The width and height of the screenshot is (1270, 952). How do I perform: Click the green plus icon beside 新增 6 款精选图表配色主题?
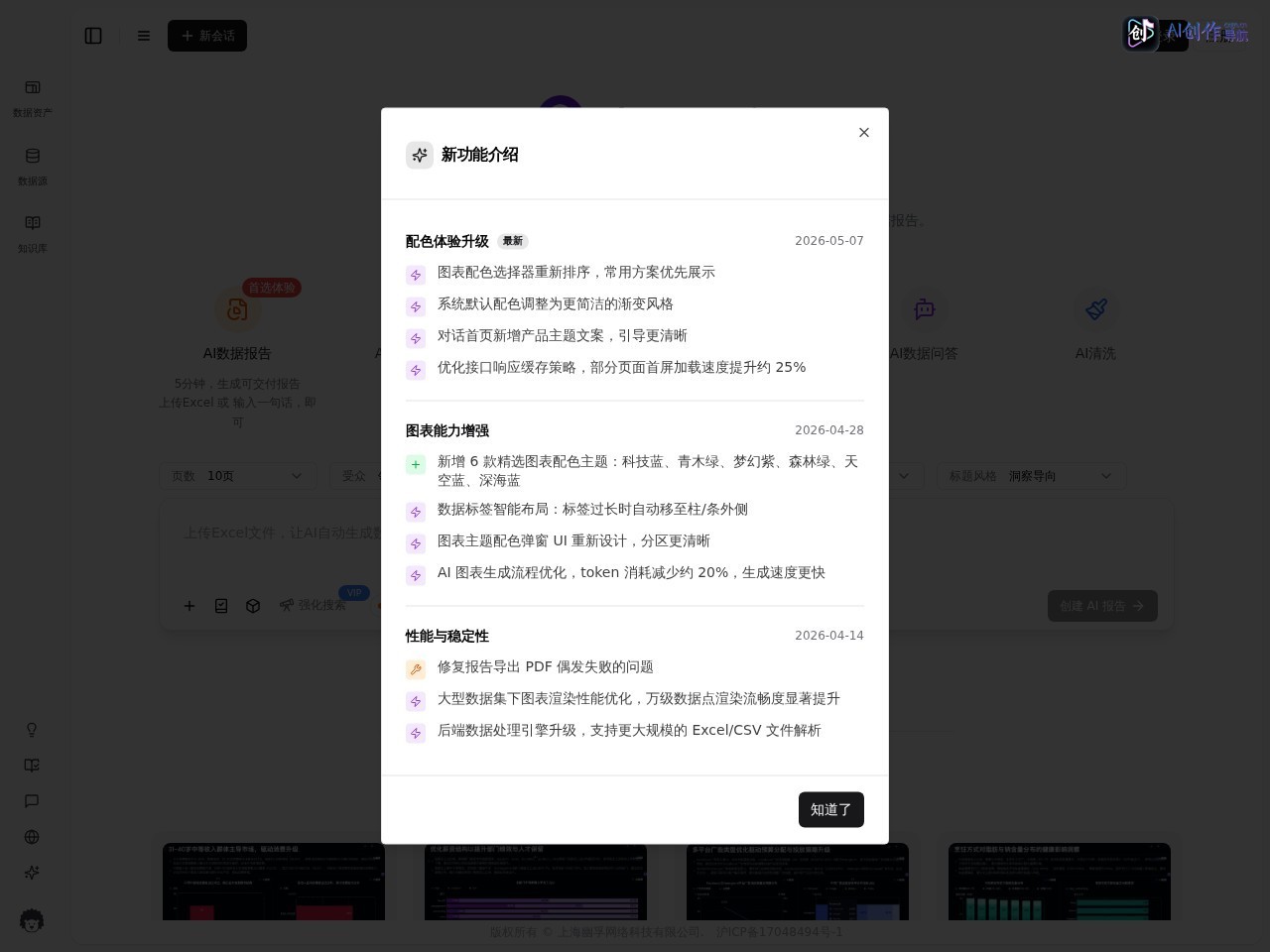416,464
